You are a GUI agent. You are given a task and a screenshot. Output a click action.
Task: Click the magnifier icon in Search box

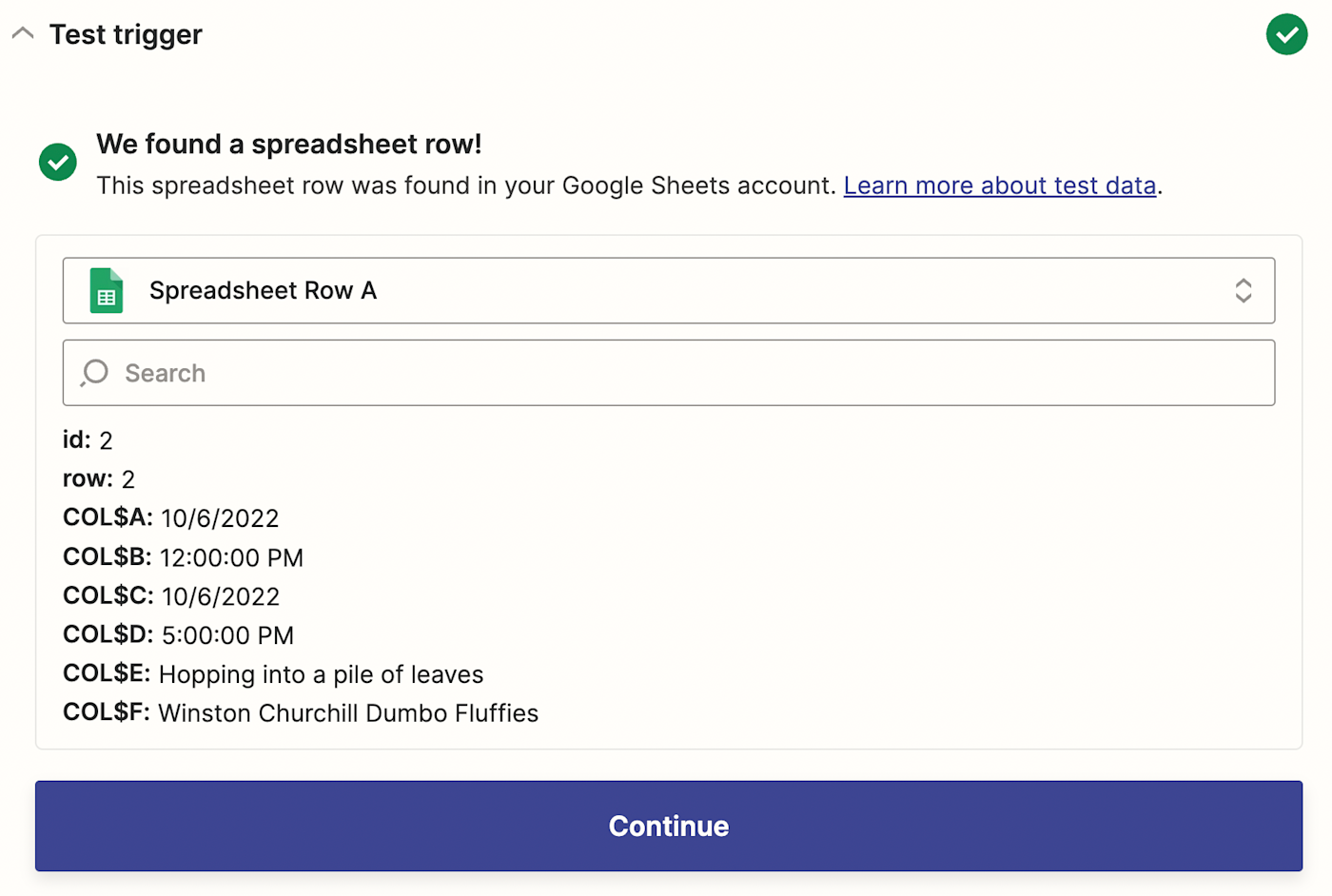pyautogui.click(x=94, y=373)
